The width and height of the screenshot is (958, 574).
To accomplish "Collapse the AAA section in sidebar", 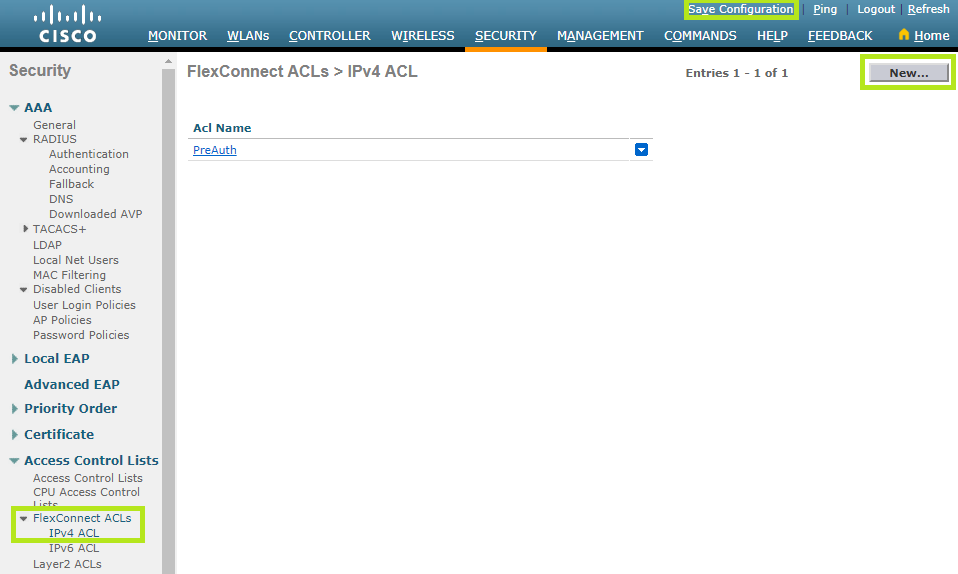I will (14, 108).
